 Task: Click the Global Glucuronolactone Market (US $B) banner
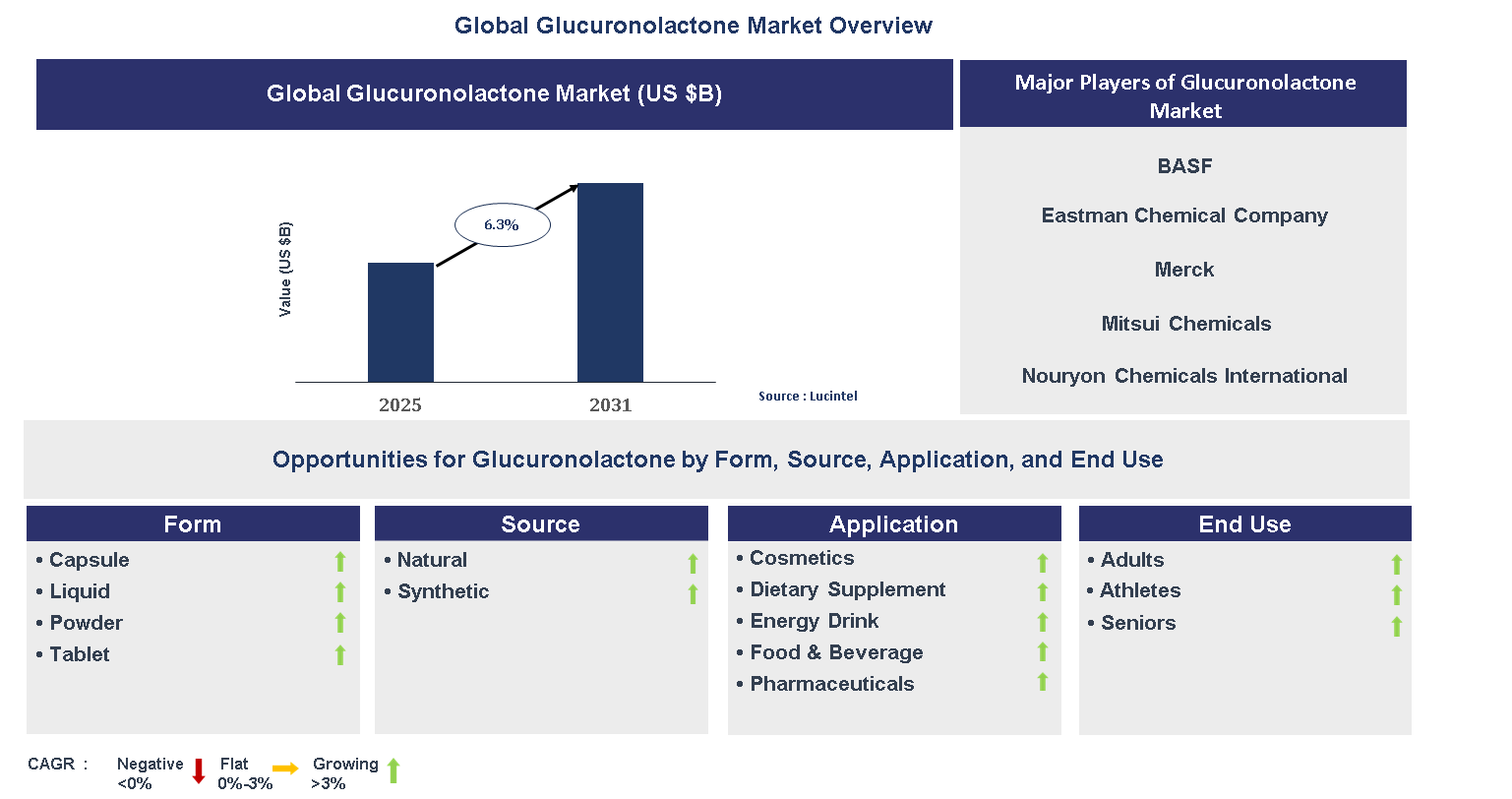point(495,94)
